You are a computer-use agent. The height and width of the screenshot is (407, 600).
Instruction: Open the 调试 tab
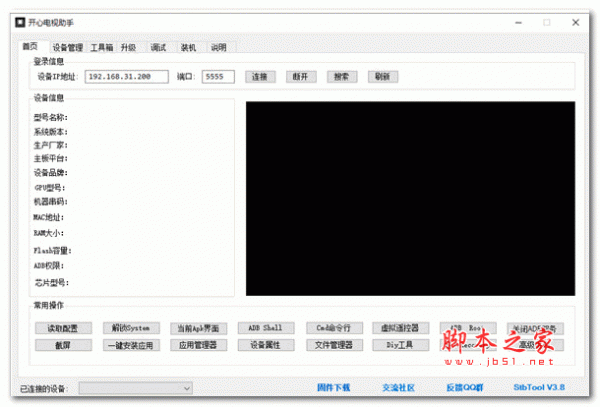(x=158, y=47)
